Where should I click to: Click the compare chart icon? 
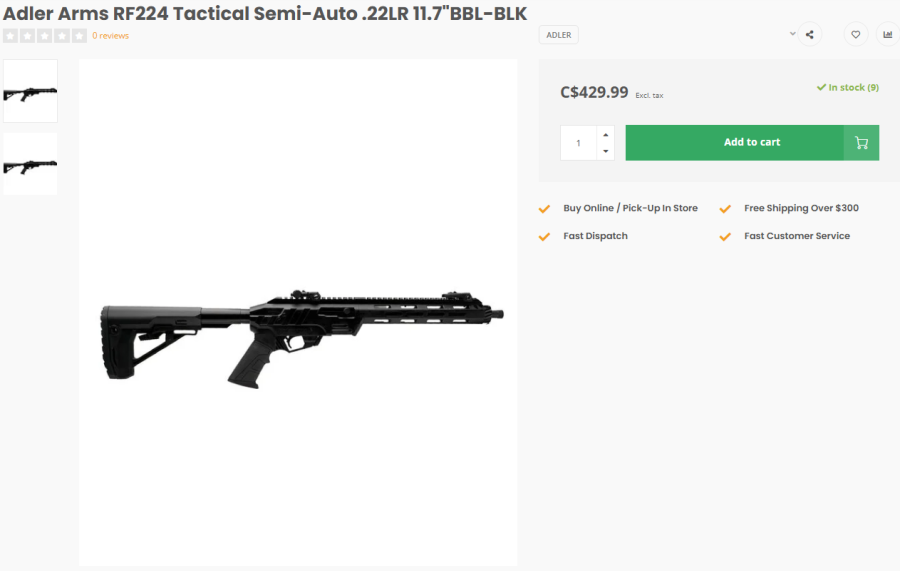[x=887, y=34]
